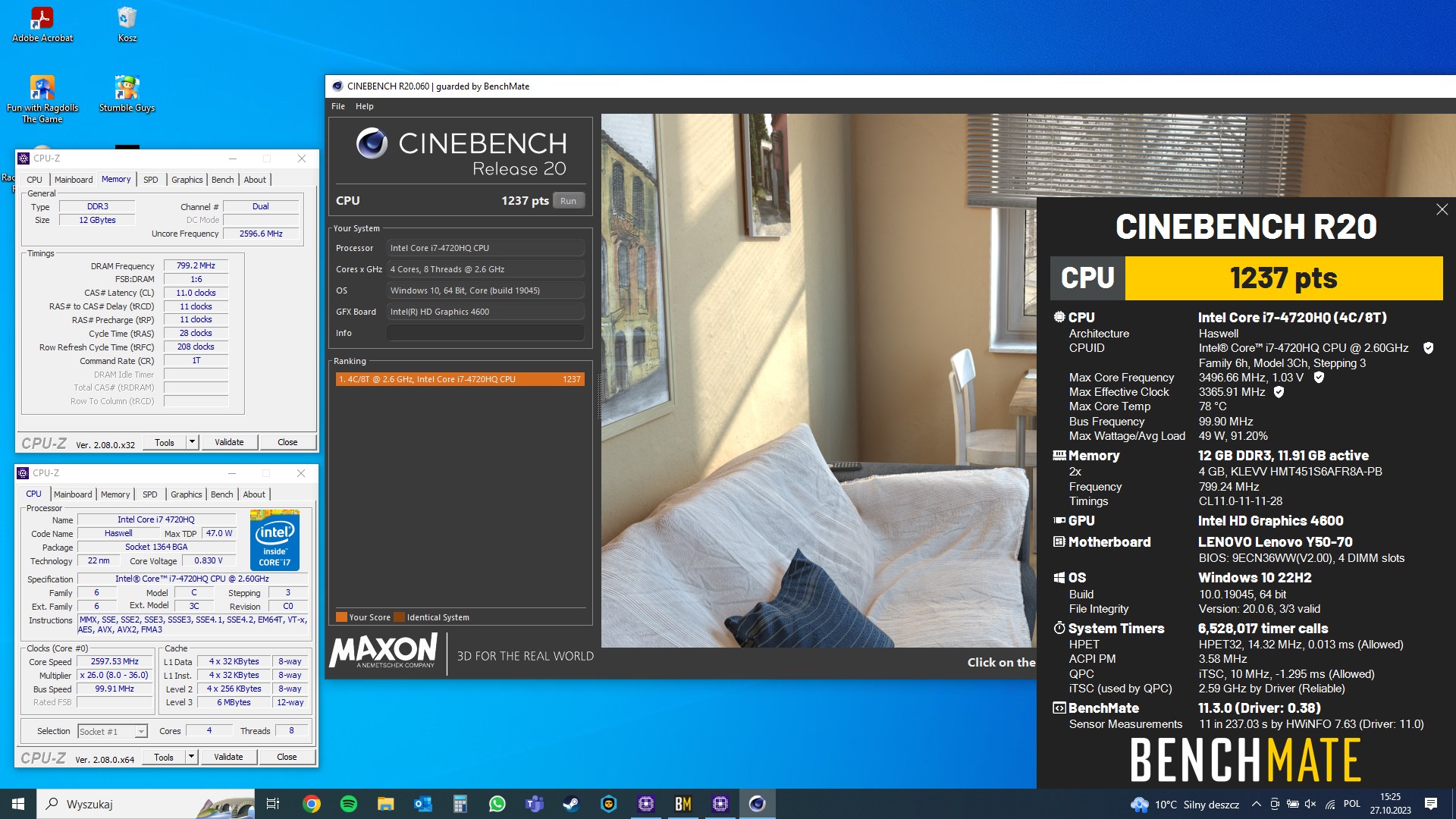Close the BenchMate result panel with X
1456x819 pixels.
(1442, 209)
